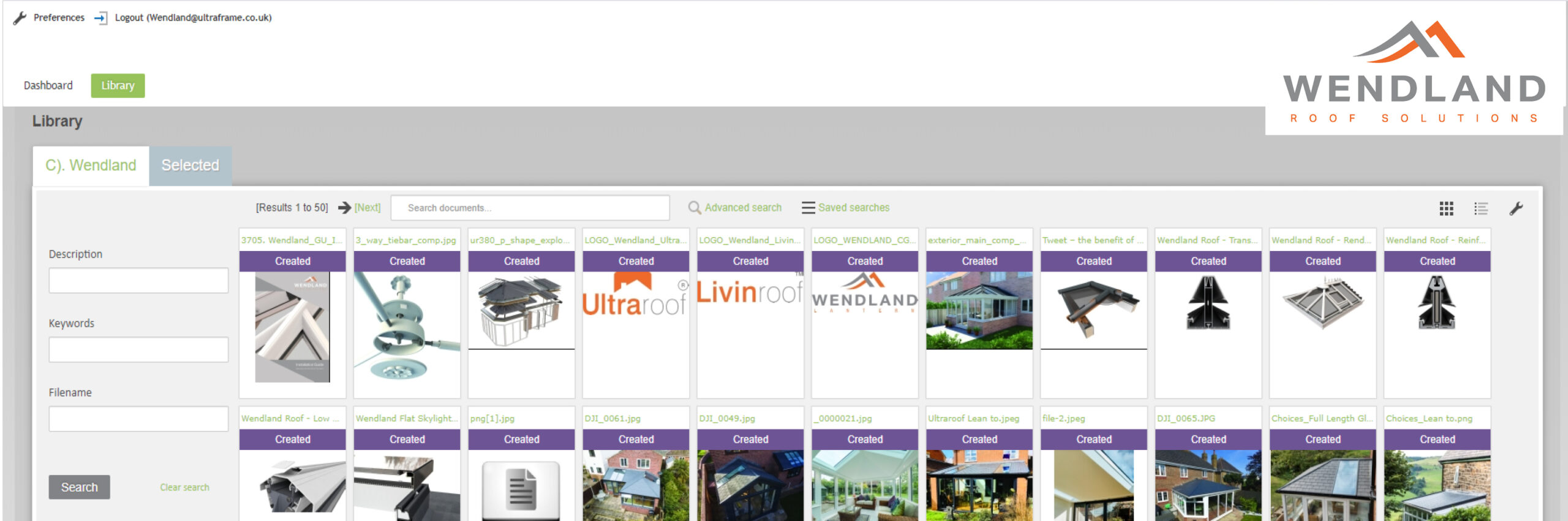This screenshot has width=1568, height=521.
Task: Select the Selected tab
Action: tap(190, 165)
